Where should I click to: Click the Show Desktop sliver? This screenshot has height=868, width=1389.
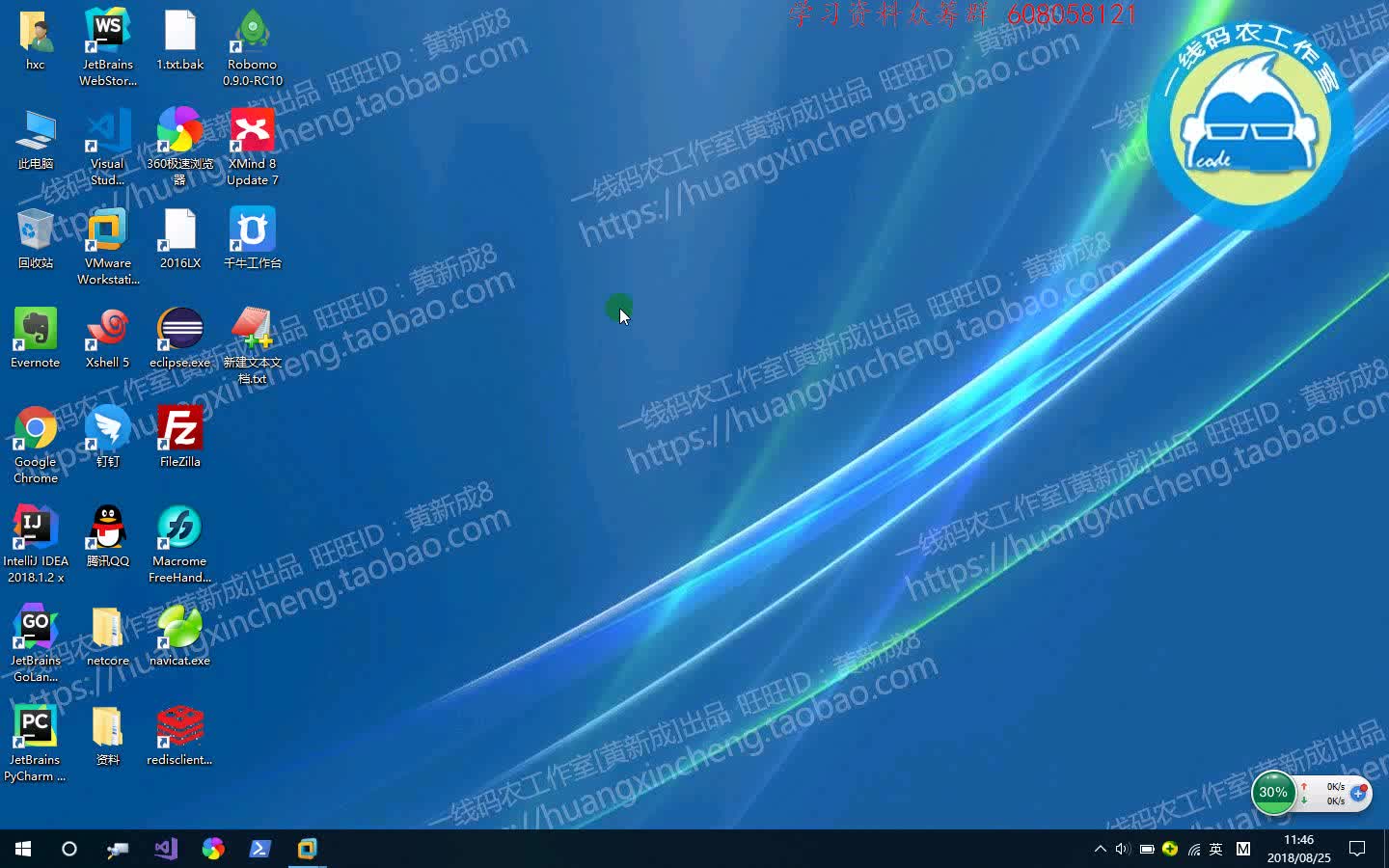[x=1385, y=849]
